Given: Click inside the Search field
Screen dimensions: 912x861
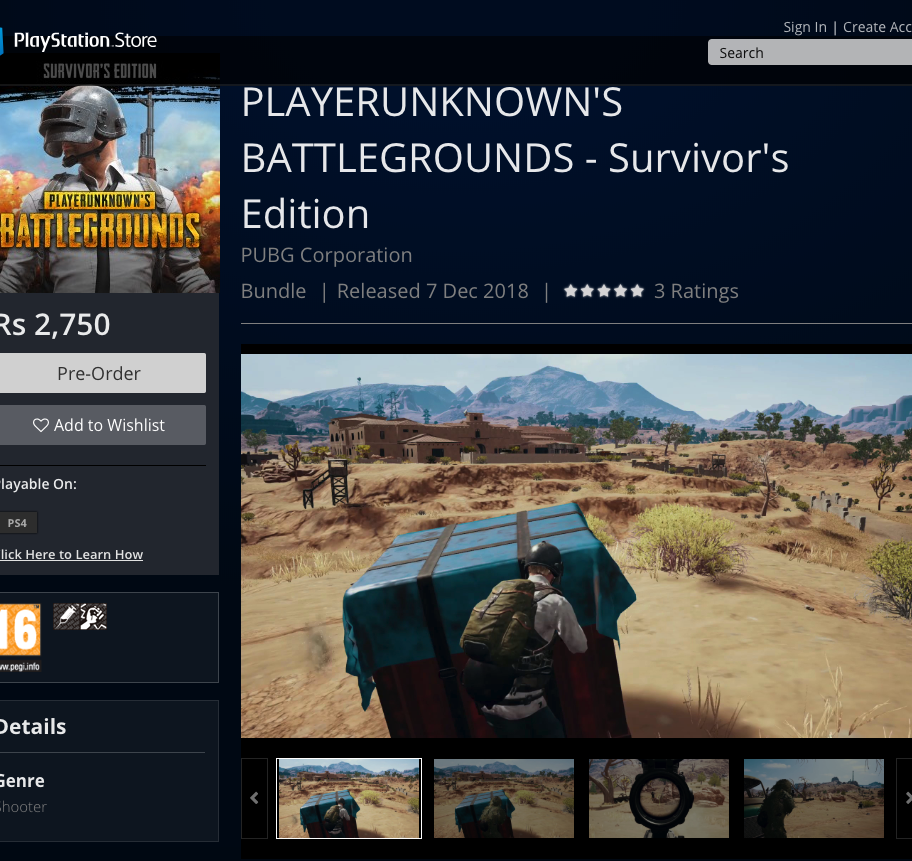Looking at the screenshot, I should (810, 53).
